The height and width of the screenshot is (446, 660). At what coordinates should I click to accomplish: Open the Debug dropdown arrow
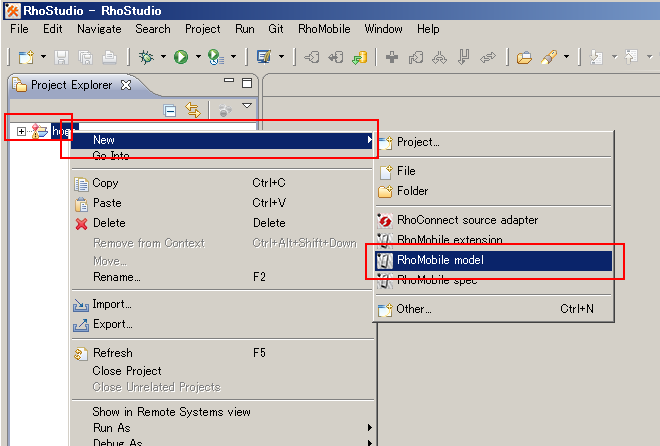tap(163, 56)
